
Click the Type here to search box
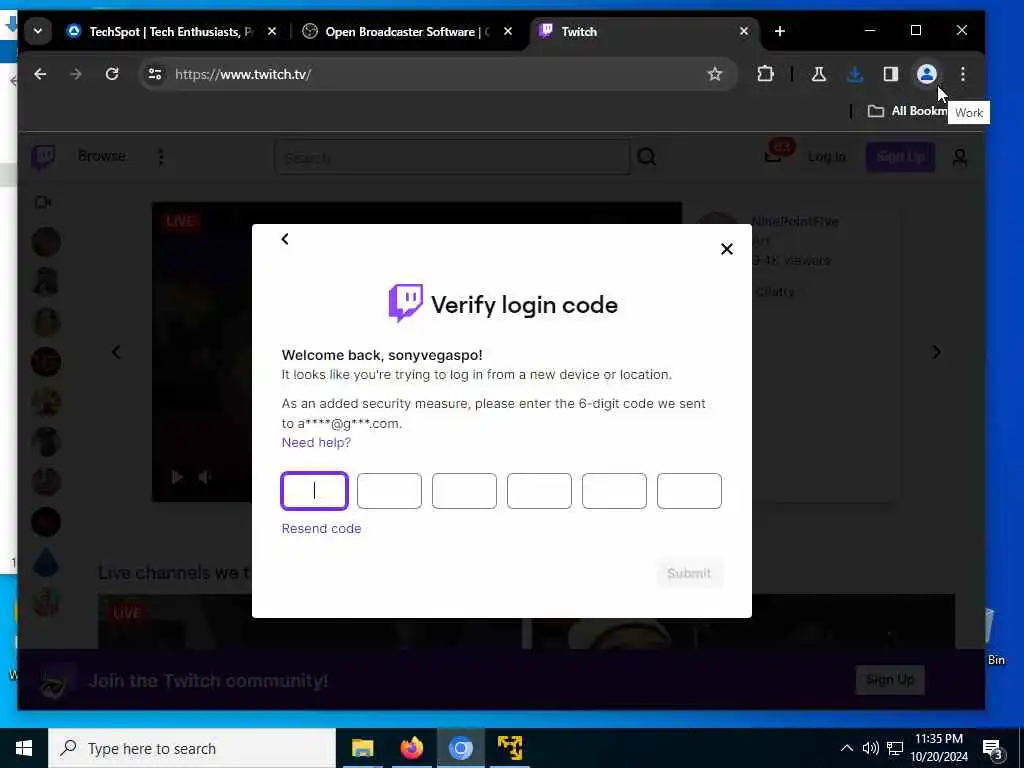(x=192, y=748)
